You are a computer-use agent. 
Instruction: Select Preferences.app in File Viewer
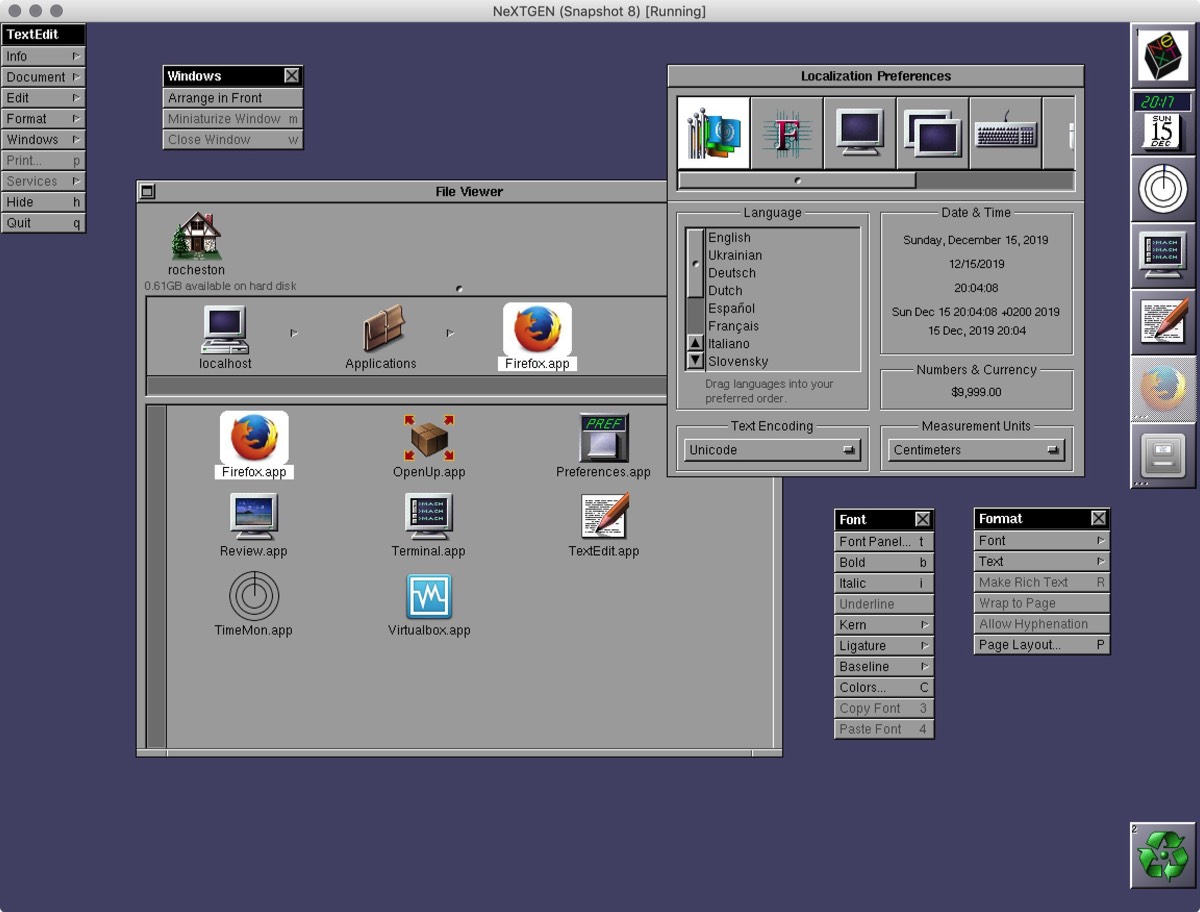pyautogui.click(x=603, y=445)
